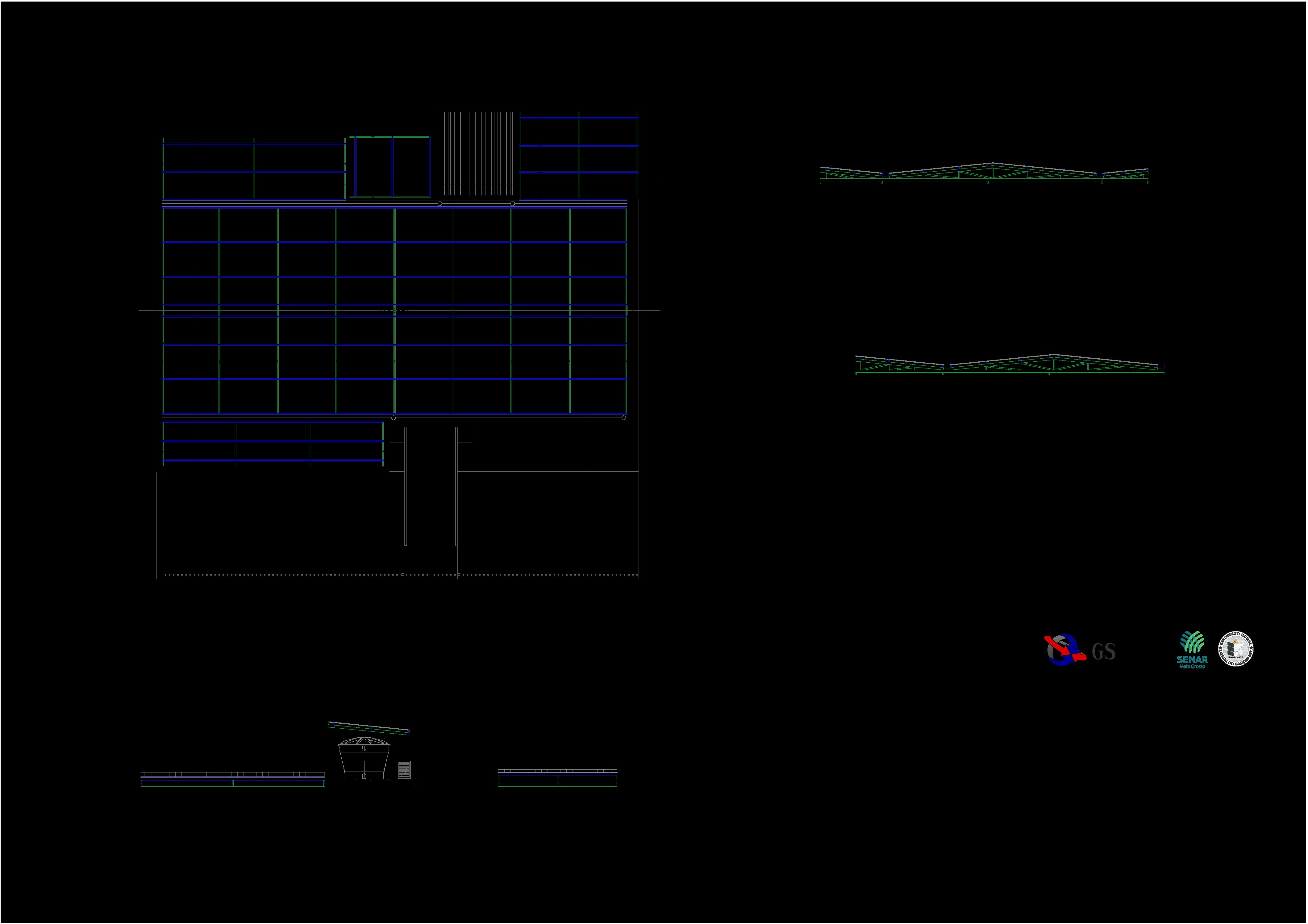Viewport: 1308px width, 924px height.
Task: Select the lower-left three-bay purlin grid
Action: coord(272,443)
